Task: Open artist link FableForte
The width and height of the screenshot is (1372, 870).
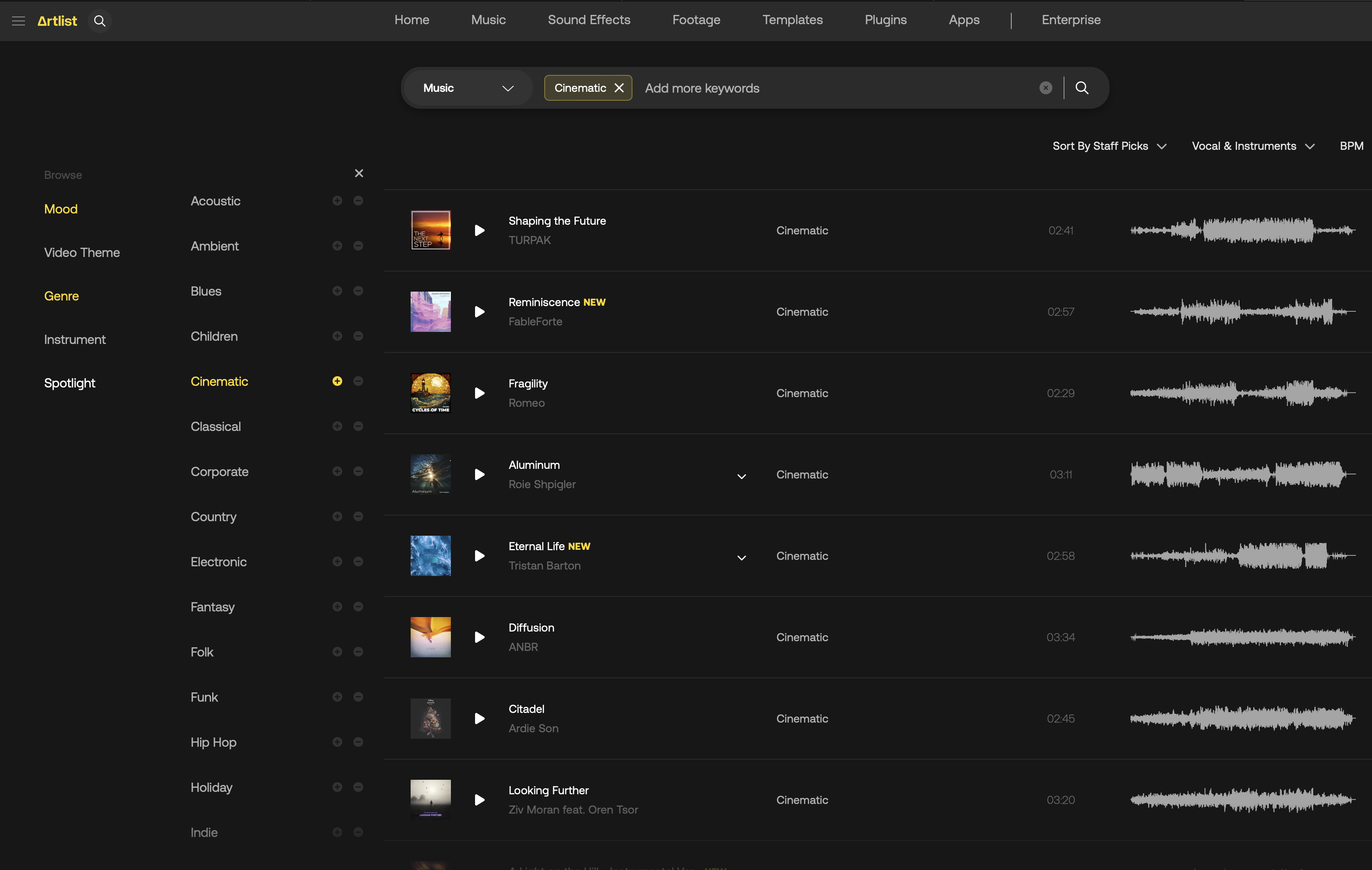Action: tap(535, 321)
